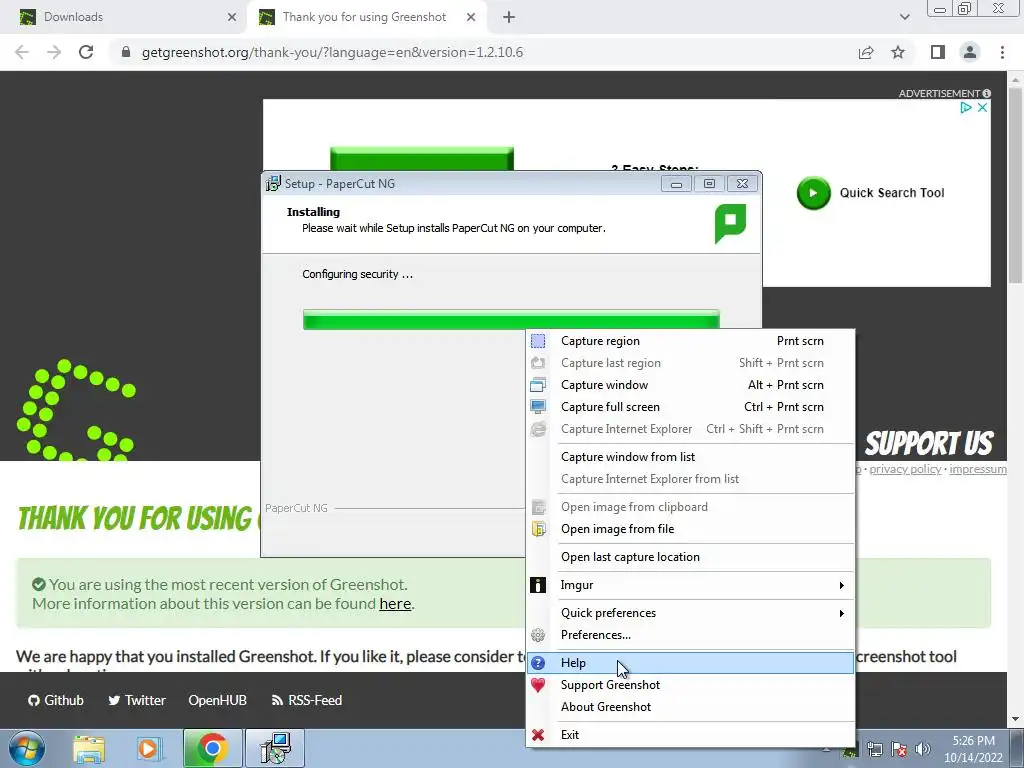Click the Capture last region icon
Screen dimensions: 1024x768
537,363
